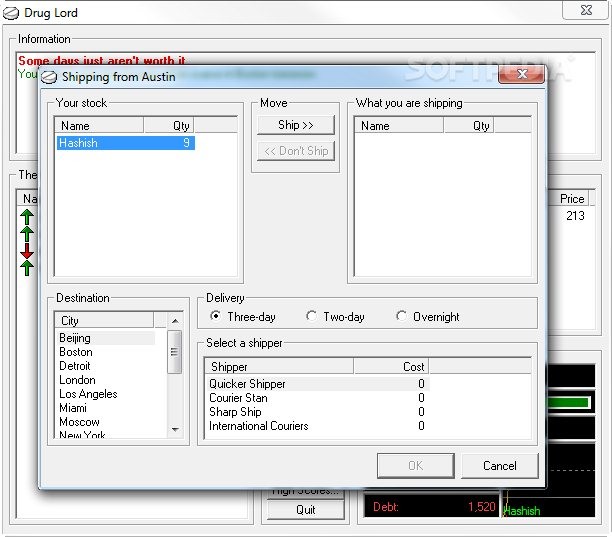Close the Drug Lord main window
The image size is (612, 537).
tap(586, 10)
